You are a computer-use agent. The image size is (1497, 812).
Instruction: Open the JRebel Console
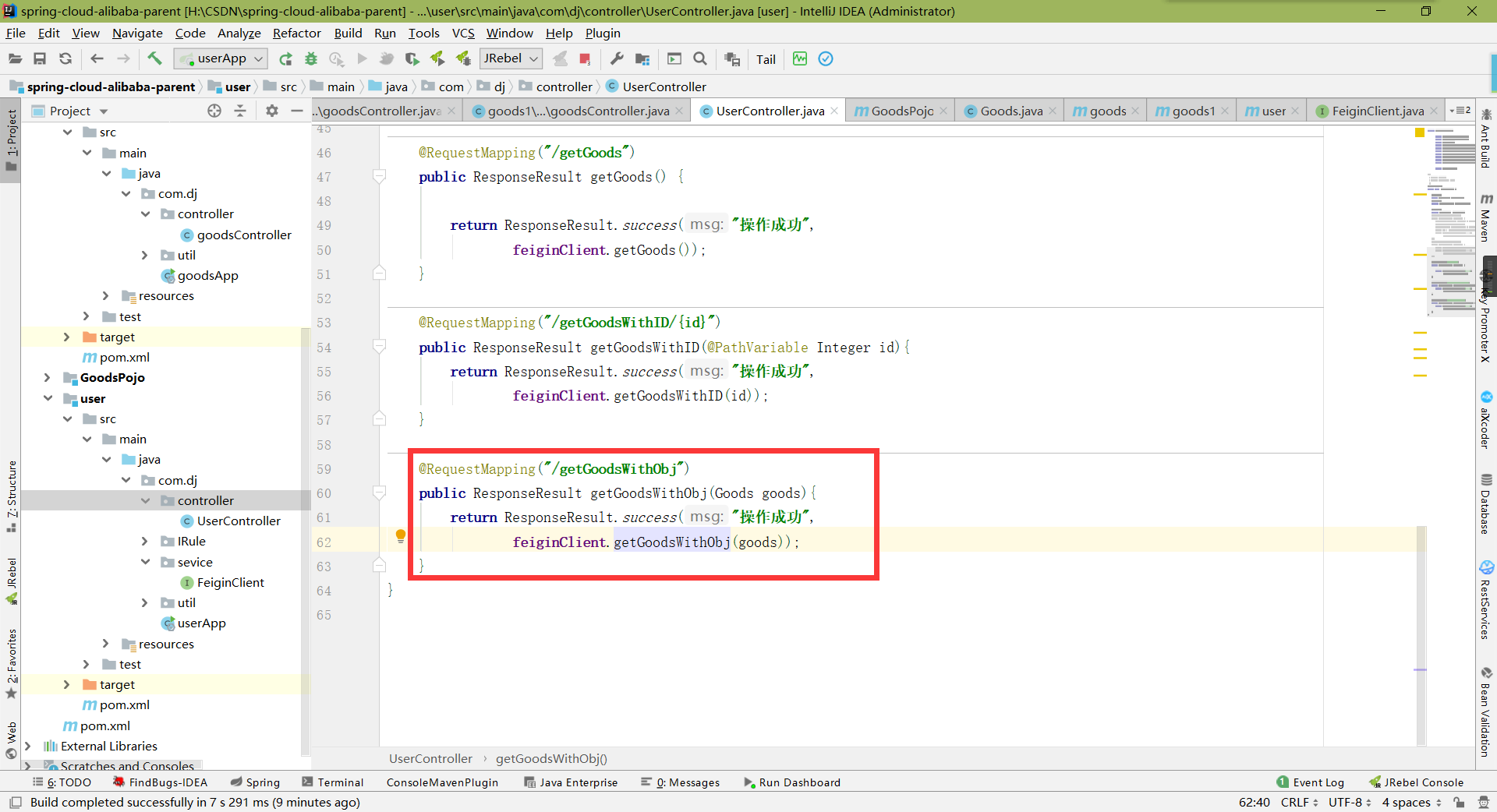pyautogui.click(x=1416, y=782)
